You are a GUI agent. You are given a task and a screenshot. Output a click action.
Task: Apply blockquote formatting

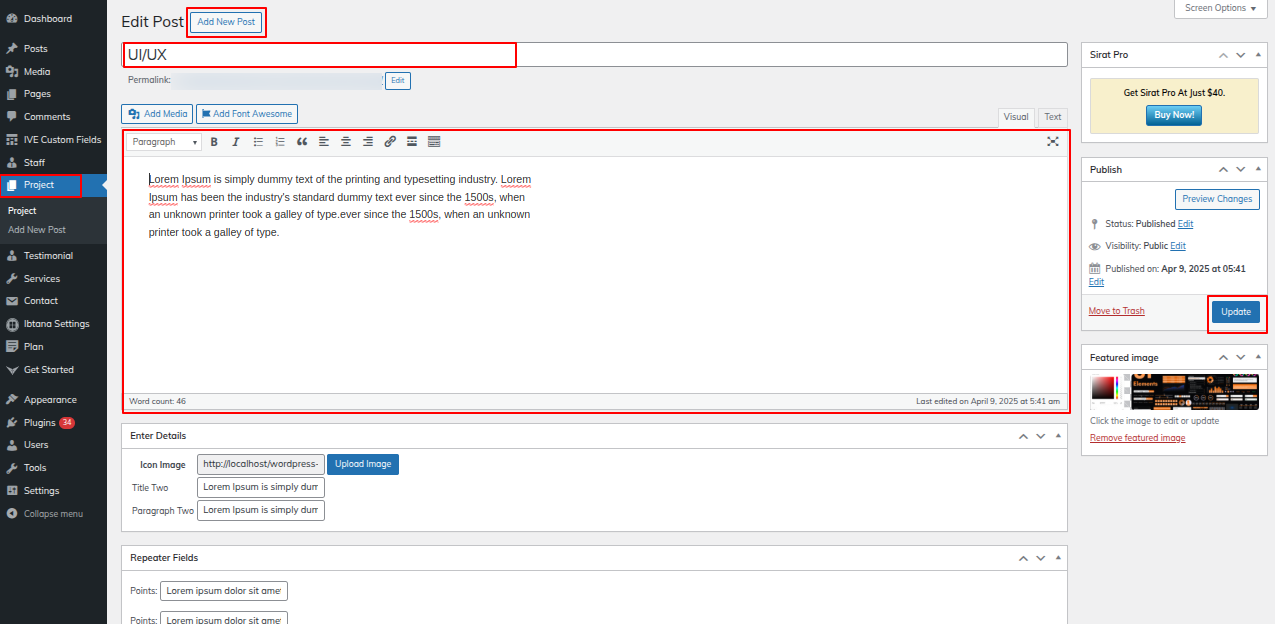[302, 142]
